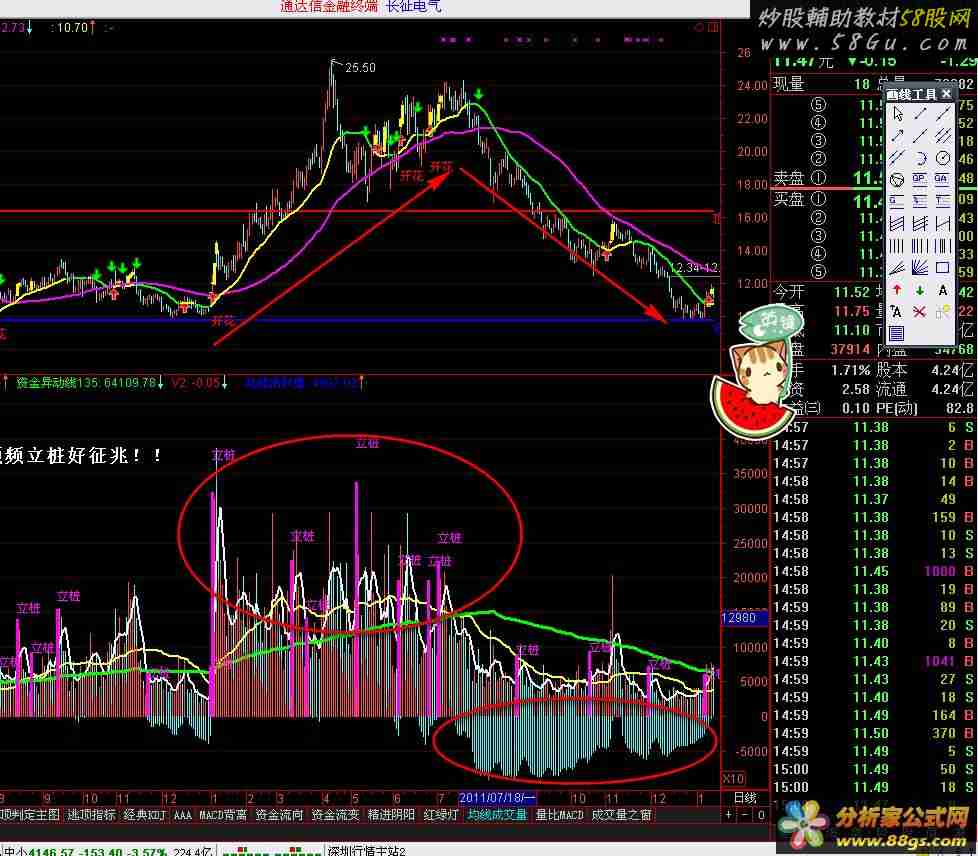Select the arc drawing tool

[920, 158]
